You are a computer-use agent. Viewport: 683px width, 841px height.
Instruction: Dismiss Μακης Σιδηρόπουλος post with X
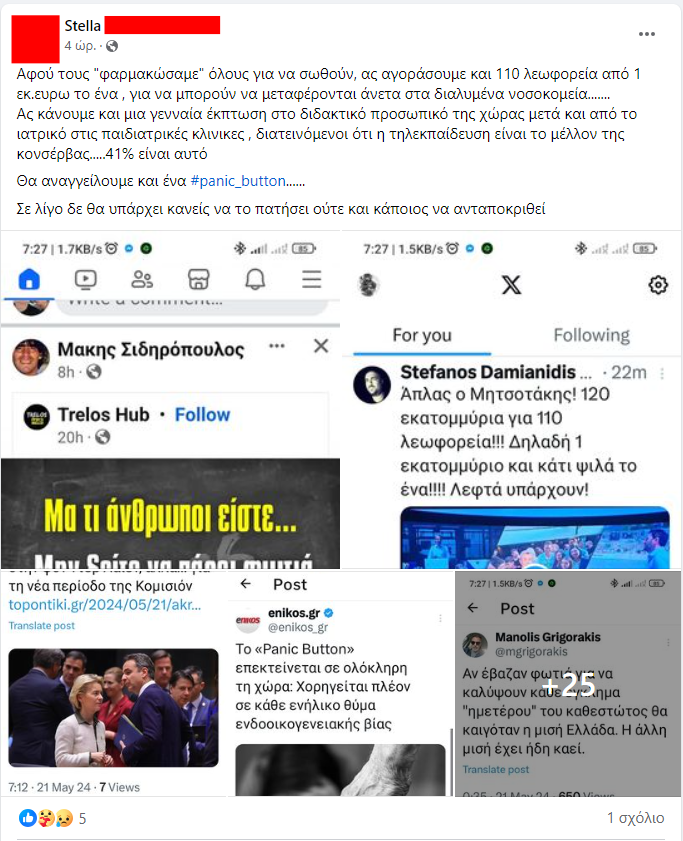[x=321, y=346]
